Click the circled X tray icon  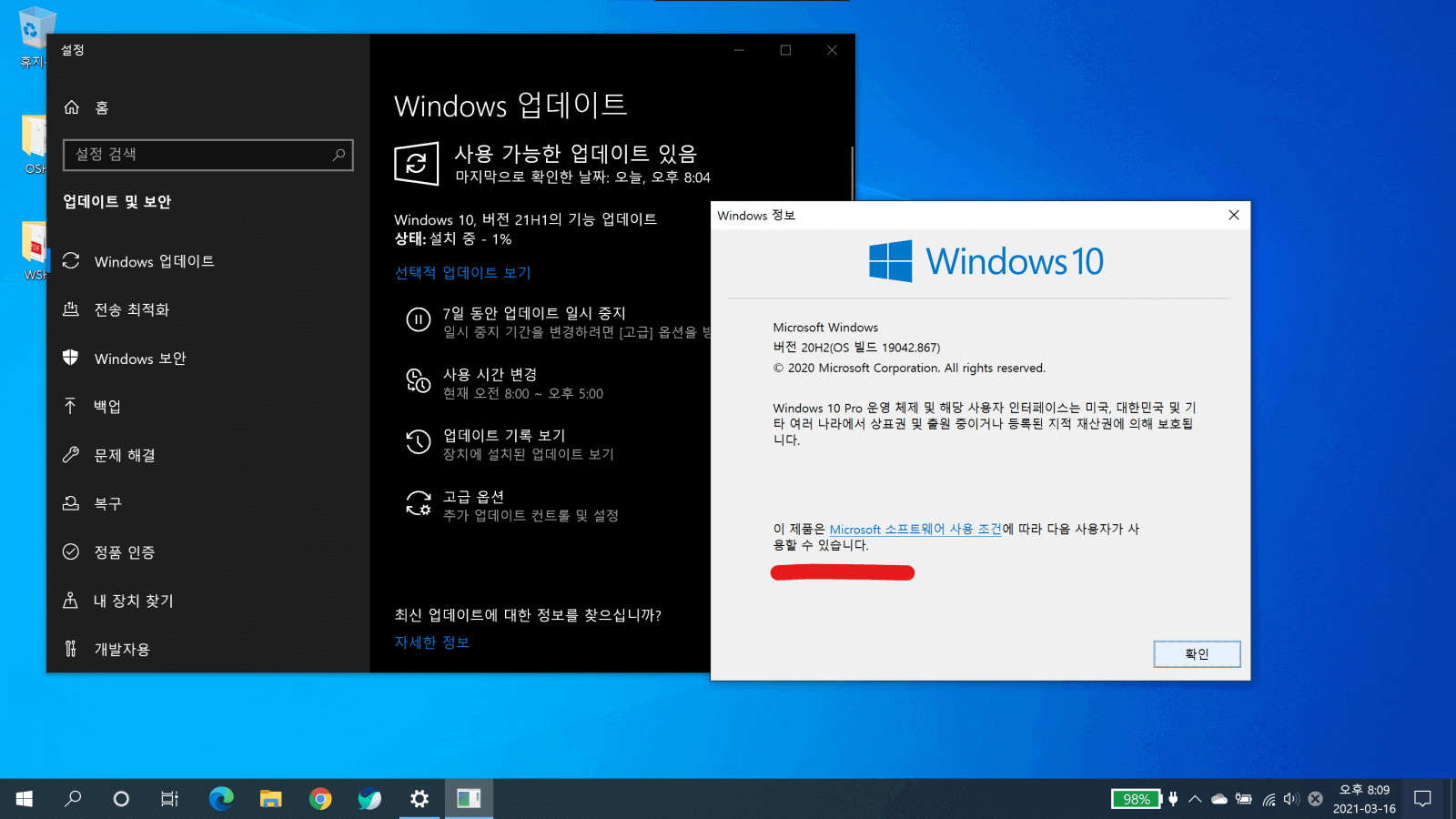[1315, 799]
